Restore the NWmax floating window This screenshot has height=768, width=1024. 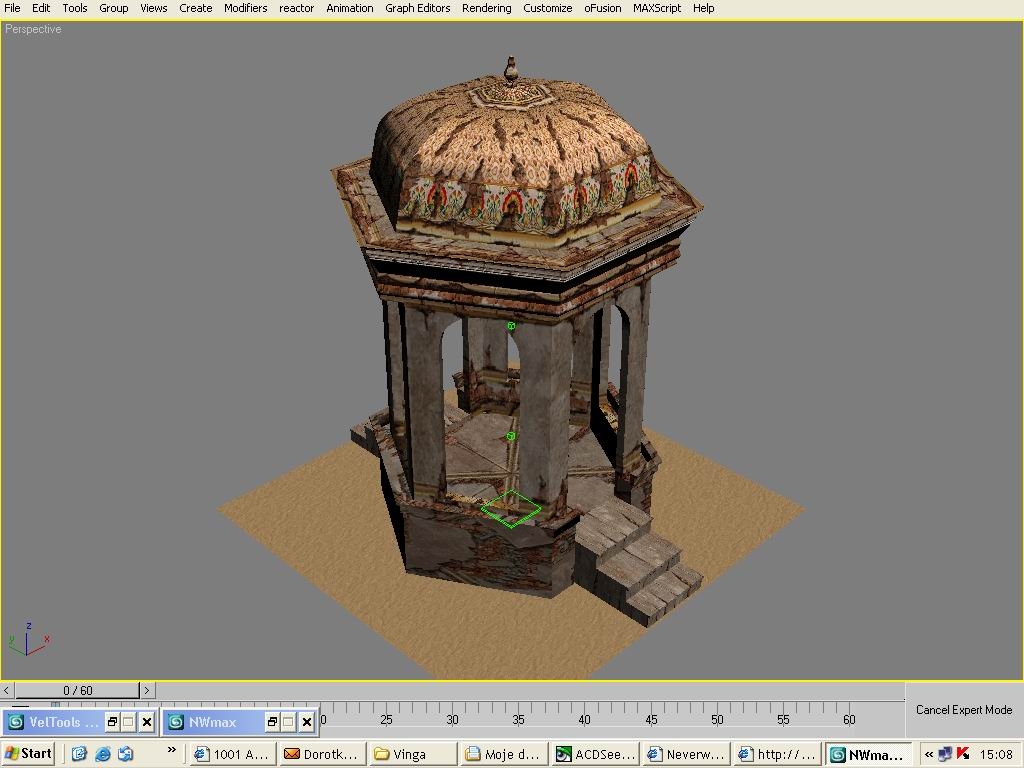(x=272, y=722)
